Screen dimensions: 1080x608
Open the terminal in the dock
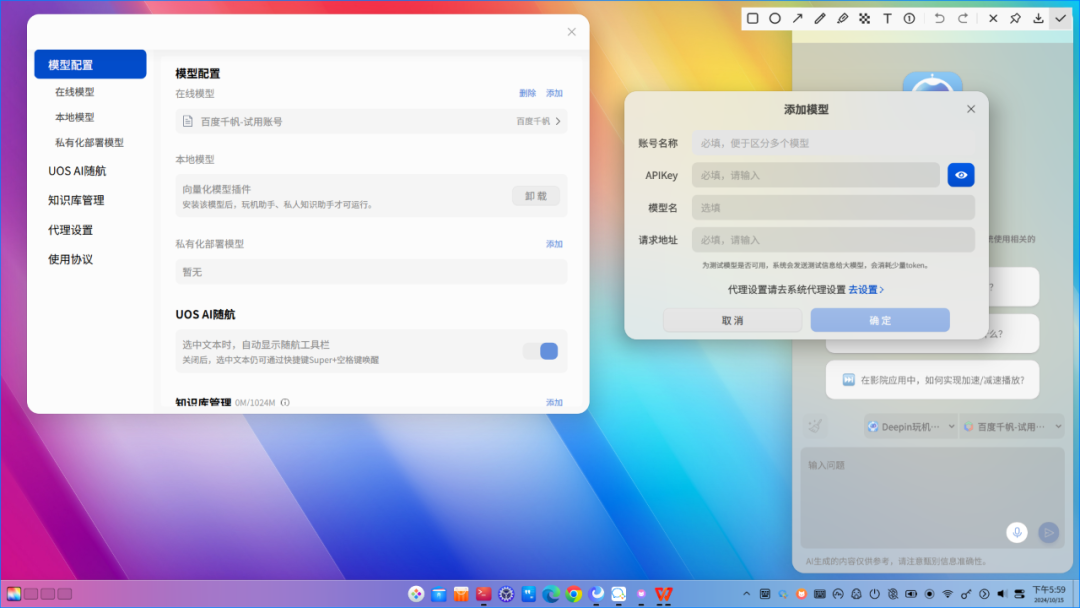[484, 594]
